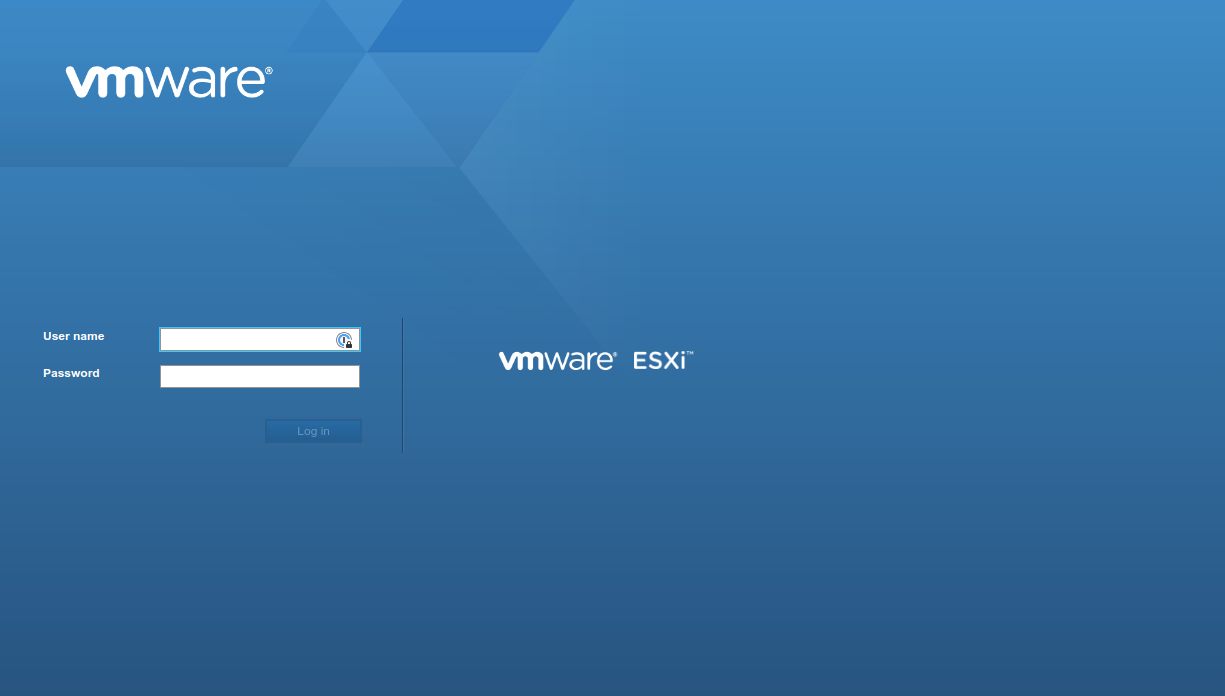1225x696 pixels.
Task: Click the "Password" label
Action: click(x=71, y=373)
